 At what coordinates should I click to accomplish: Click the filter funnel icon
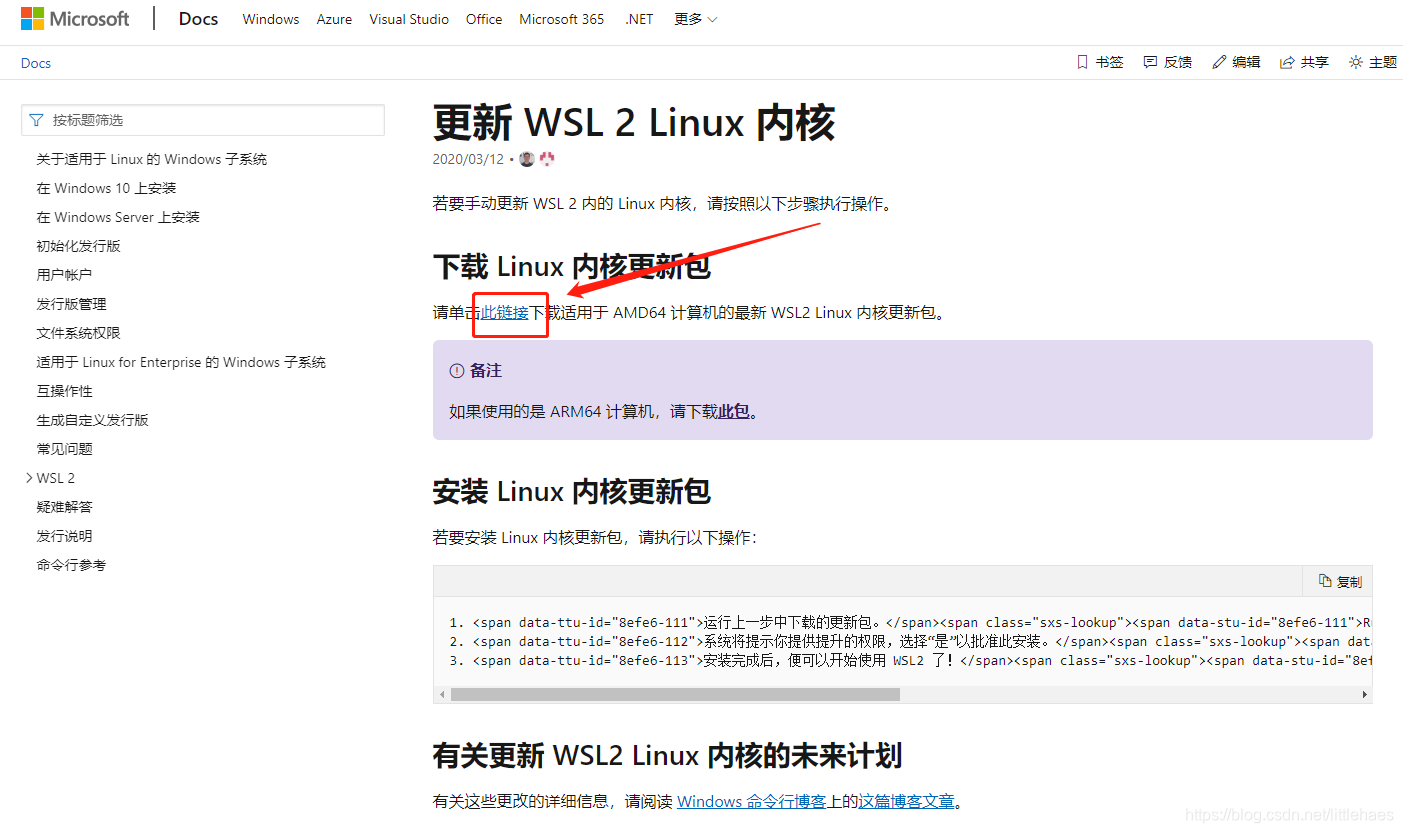(37, 120)
